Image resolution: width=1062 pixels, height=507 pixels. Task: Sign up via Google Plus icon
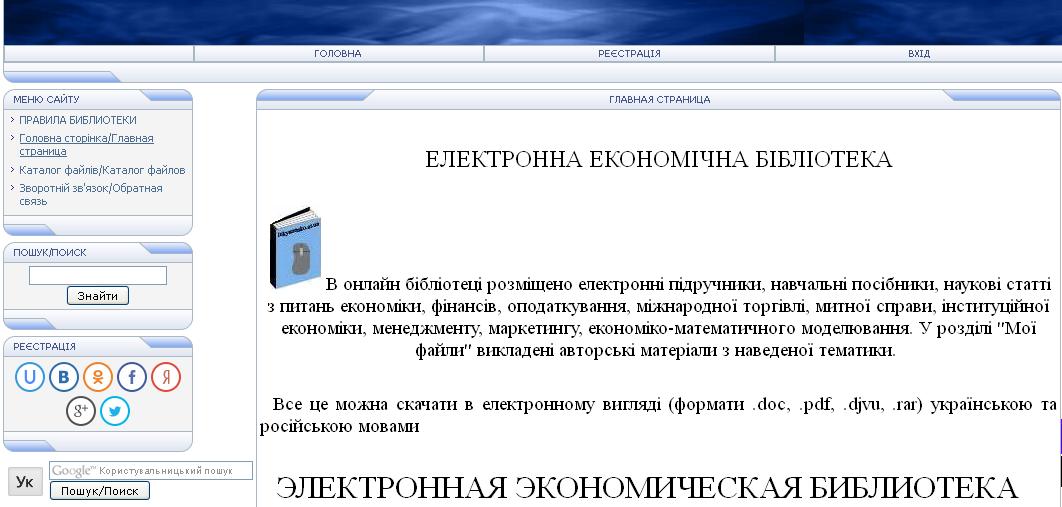pos(81,411)
